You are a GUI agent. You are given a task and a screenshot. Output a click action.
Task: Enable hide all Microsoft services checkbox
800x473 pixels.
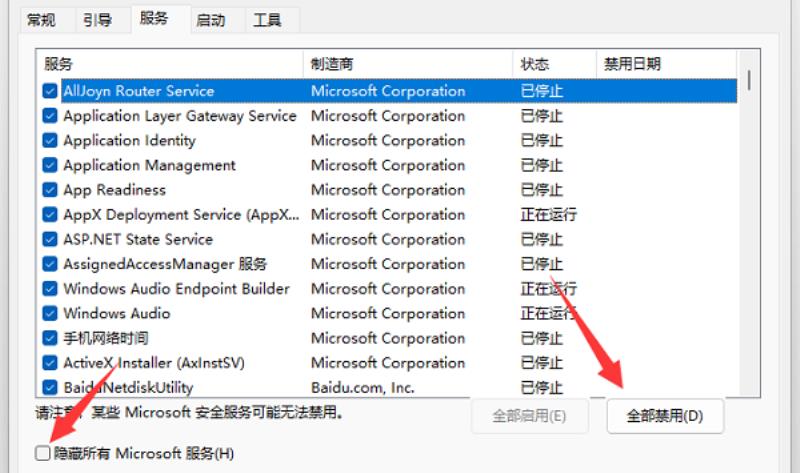[x=43, y=453]
